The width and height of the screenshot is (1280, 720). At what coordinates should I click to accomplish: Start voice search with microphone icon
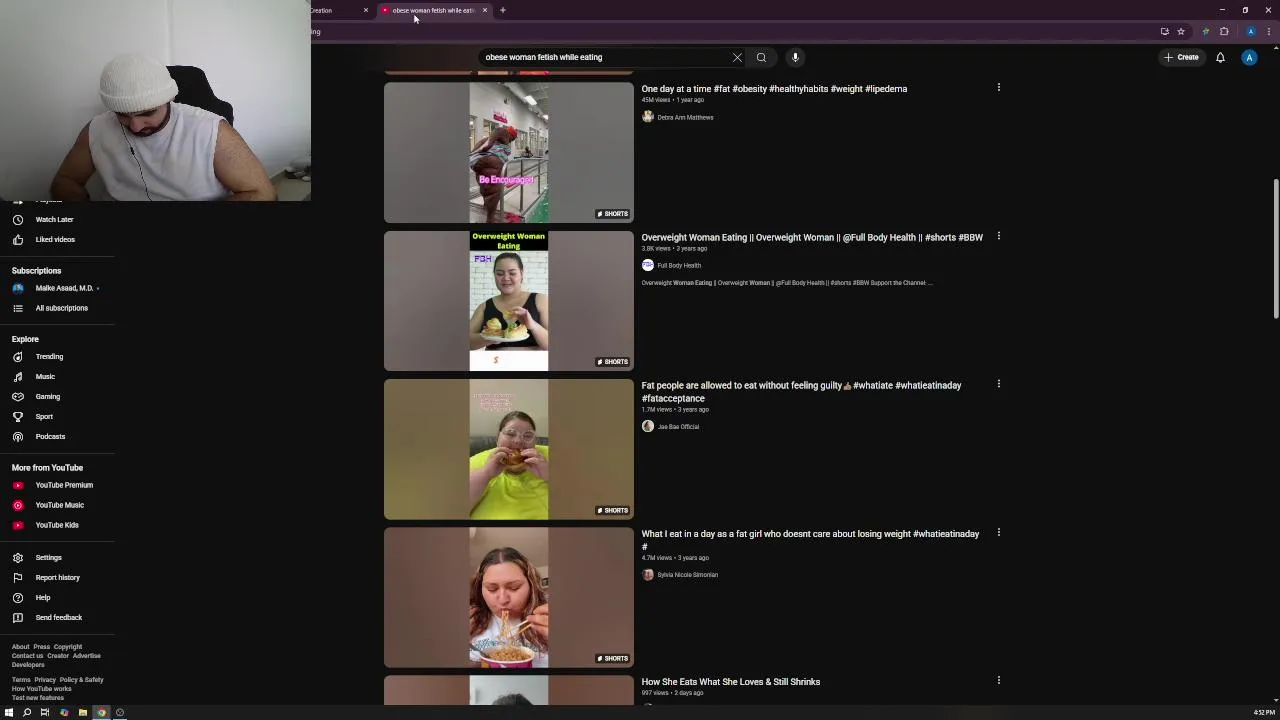tap(795, 57)
